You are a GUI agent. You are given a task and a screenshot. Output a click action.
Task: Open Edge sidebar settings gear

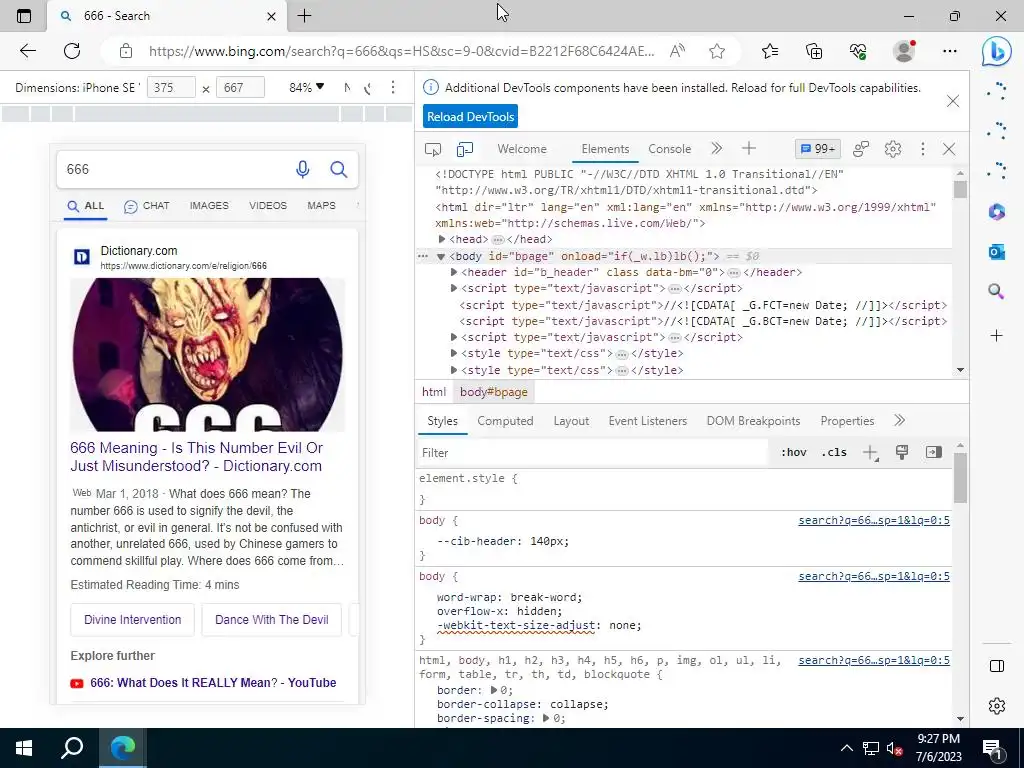tap(997, 706)
